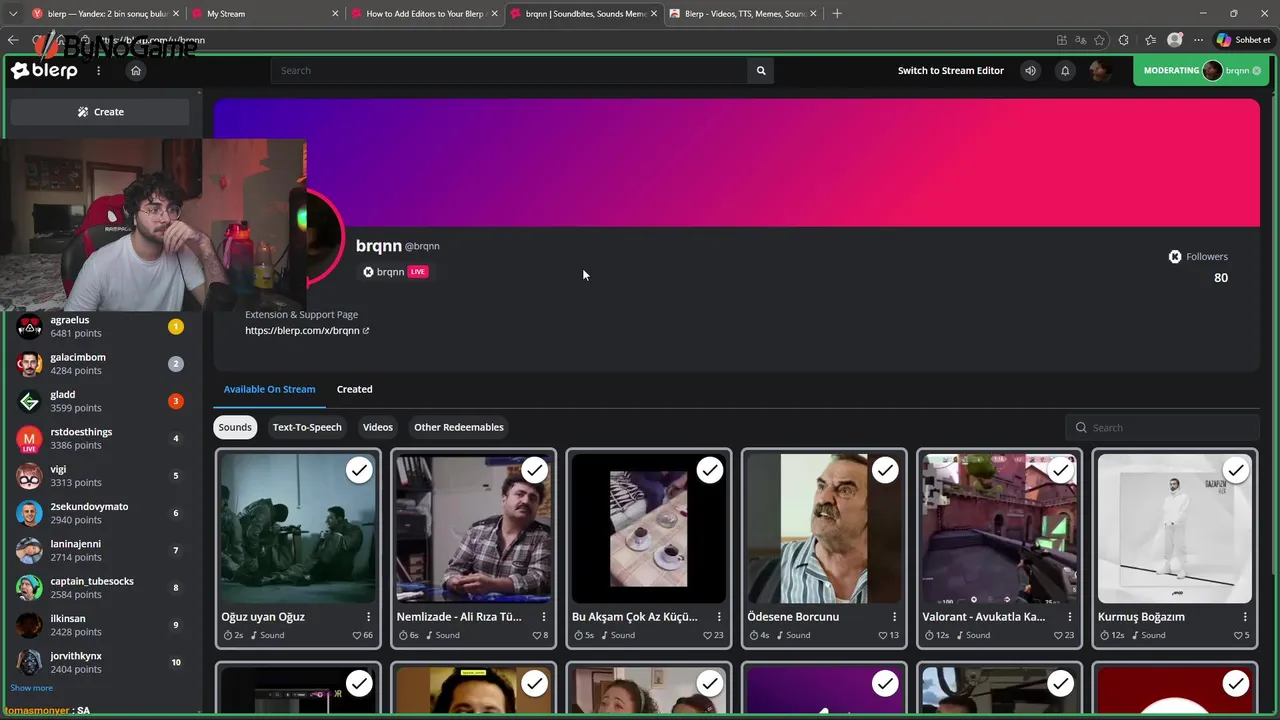The image size is (1280, 720).
Task: Click Switch to Stream Editor
Action: pos(950,71)
